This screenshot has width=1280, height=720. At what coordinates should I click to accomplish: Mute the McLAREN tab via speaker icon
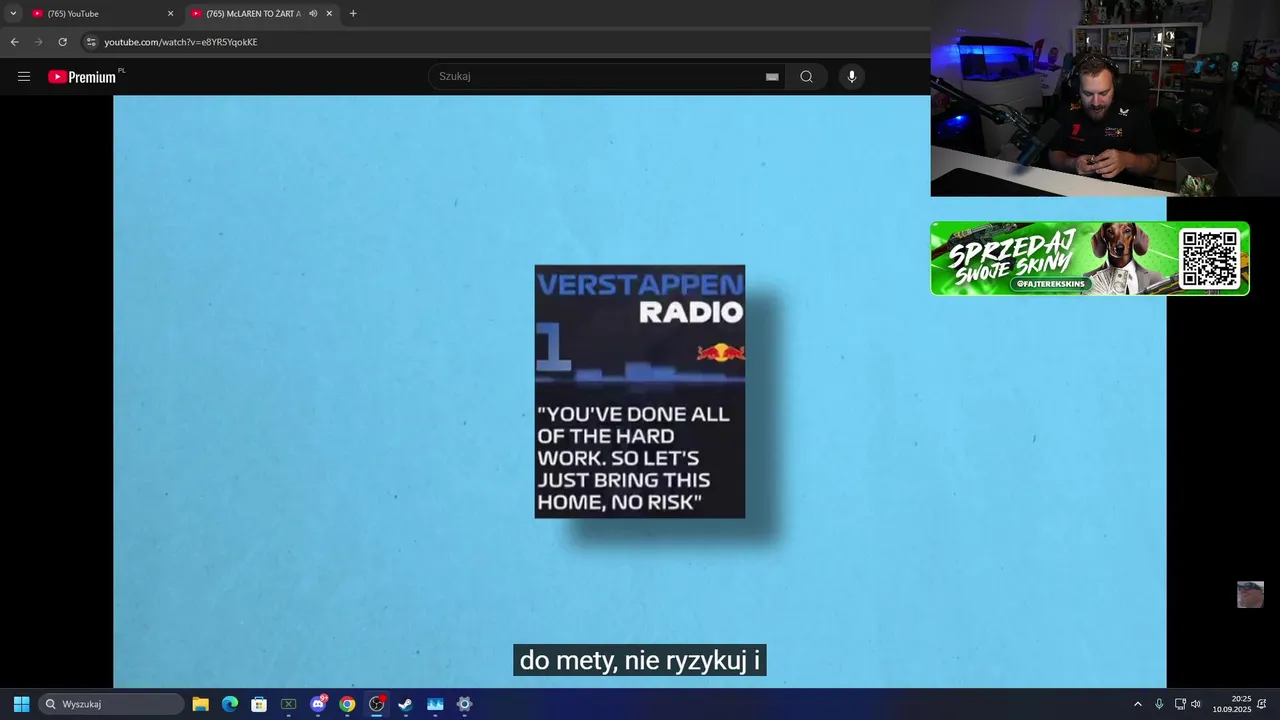(x=313, y=14)
